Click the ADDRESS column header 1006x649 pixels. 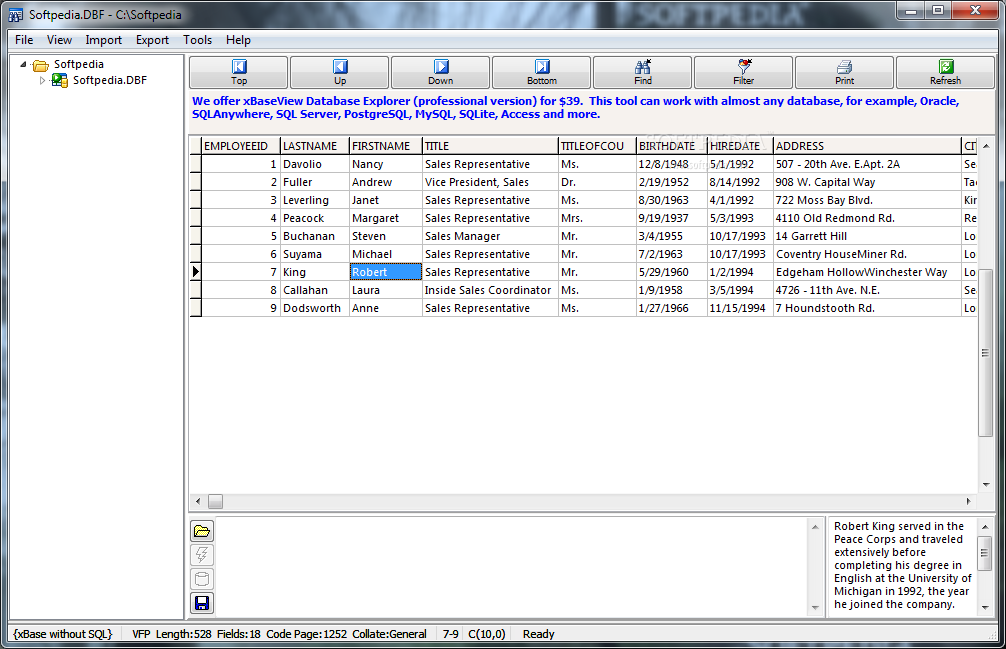coord(867,146)
